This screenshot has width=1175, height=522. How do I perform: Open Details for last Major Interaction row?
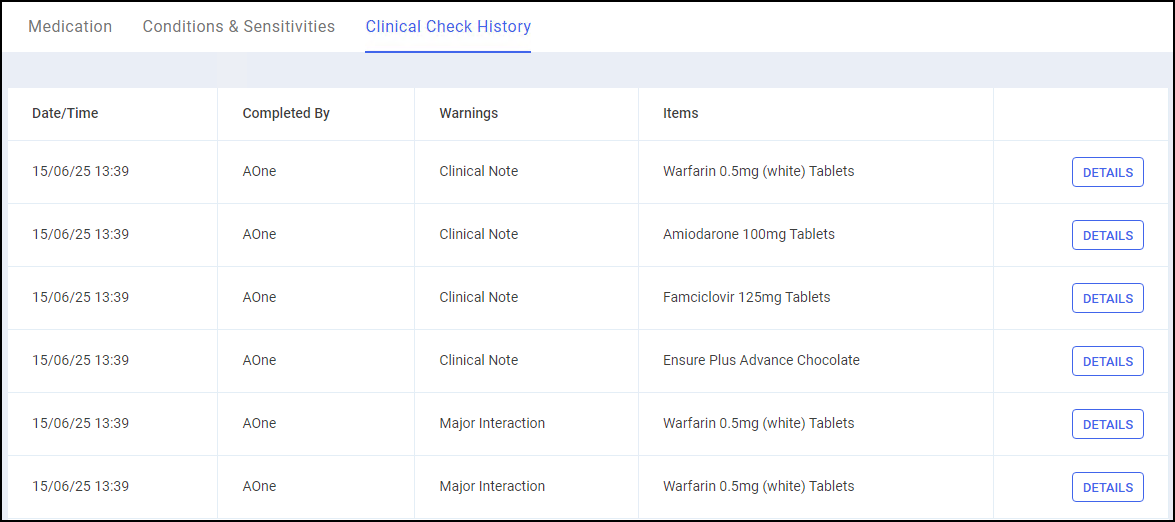tap(1107, 487)
